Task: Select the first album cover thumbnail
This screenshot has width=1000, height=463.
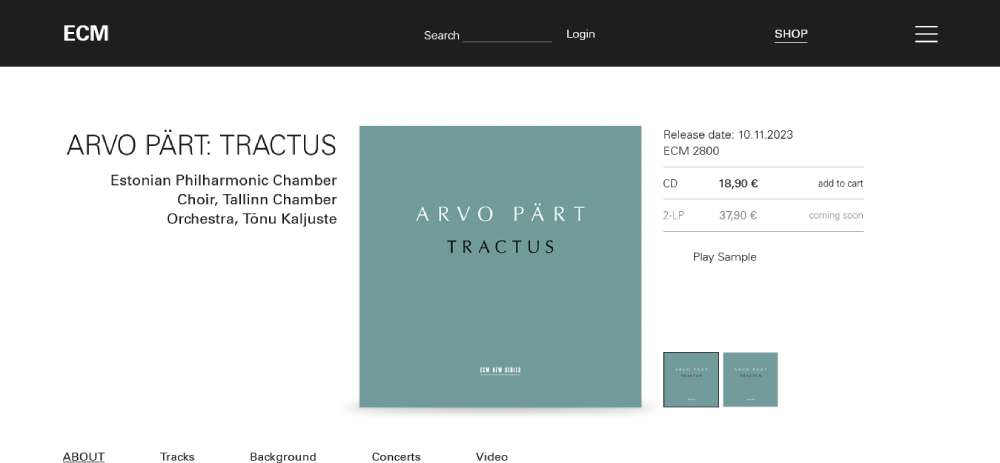Action: point(691,379)
